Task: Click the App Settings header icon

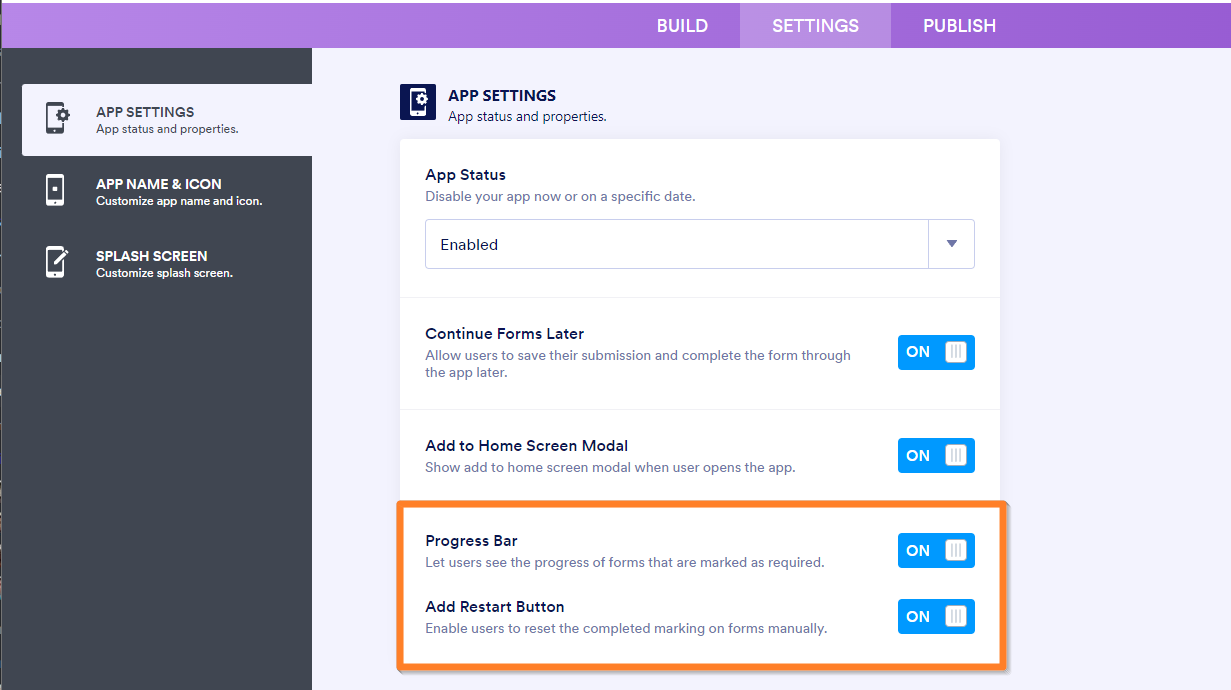Action: click(x=418, y=102)
